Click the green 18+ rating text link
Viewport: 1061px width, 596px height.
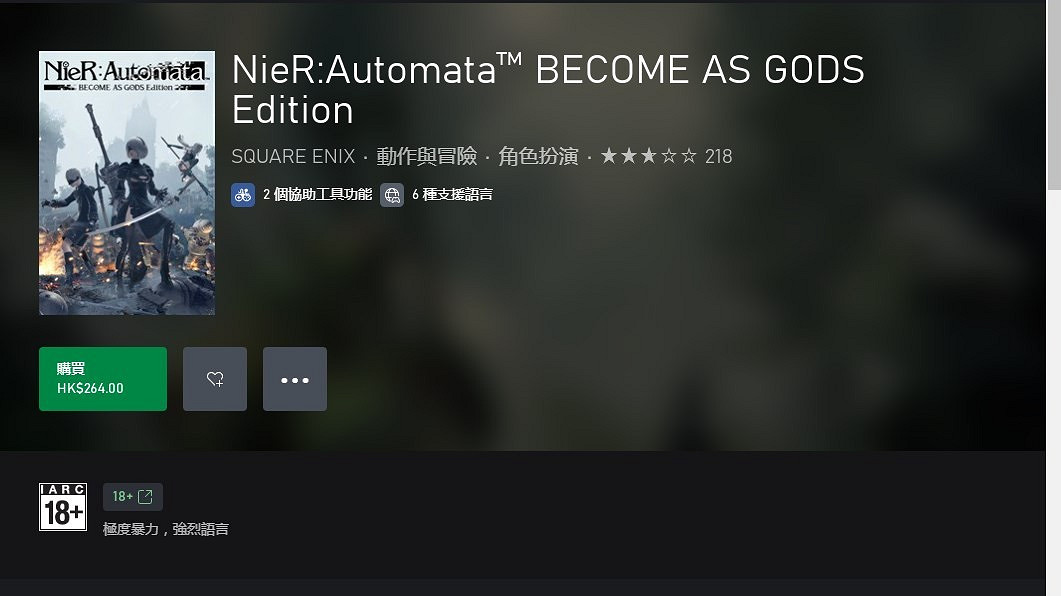(122, 497)
